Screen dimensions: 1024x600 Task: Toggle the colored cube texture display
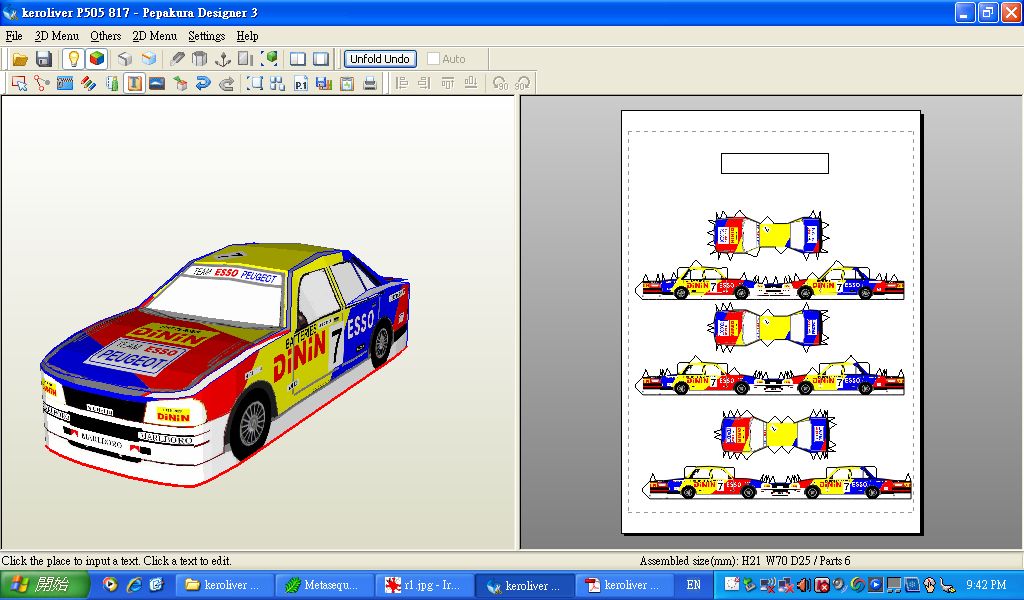pos(96,59)
